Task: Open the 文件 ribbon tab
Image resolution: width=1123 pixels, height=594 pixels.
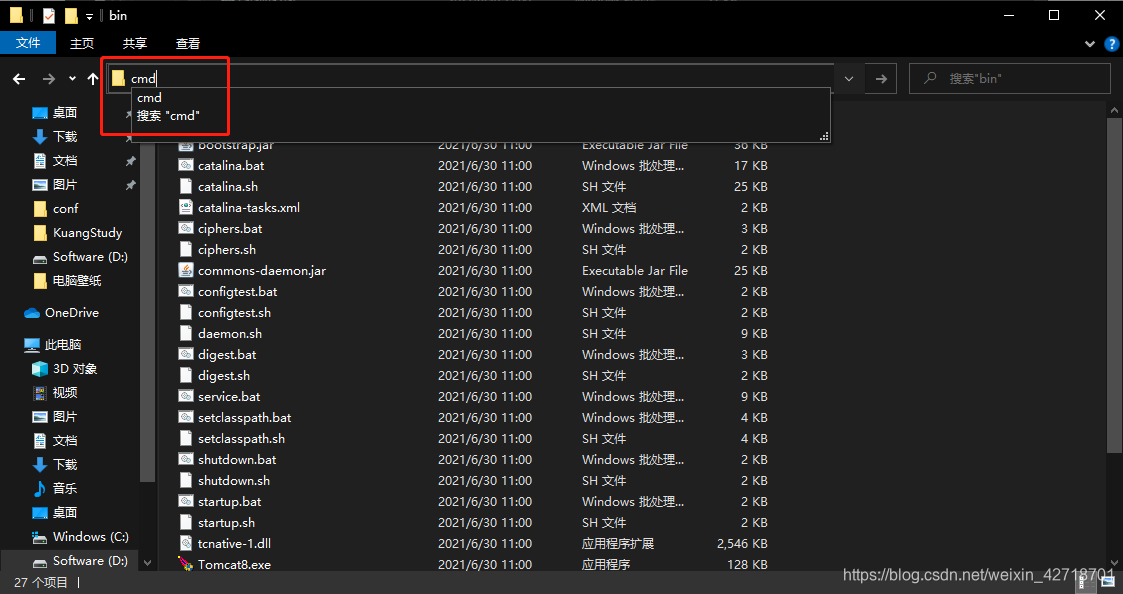Action: [28, 43]
